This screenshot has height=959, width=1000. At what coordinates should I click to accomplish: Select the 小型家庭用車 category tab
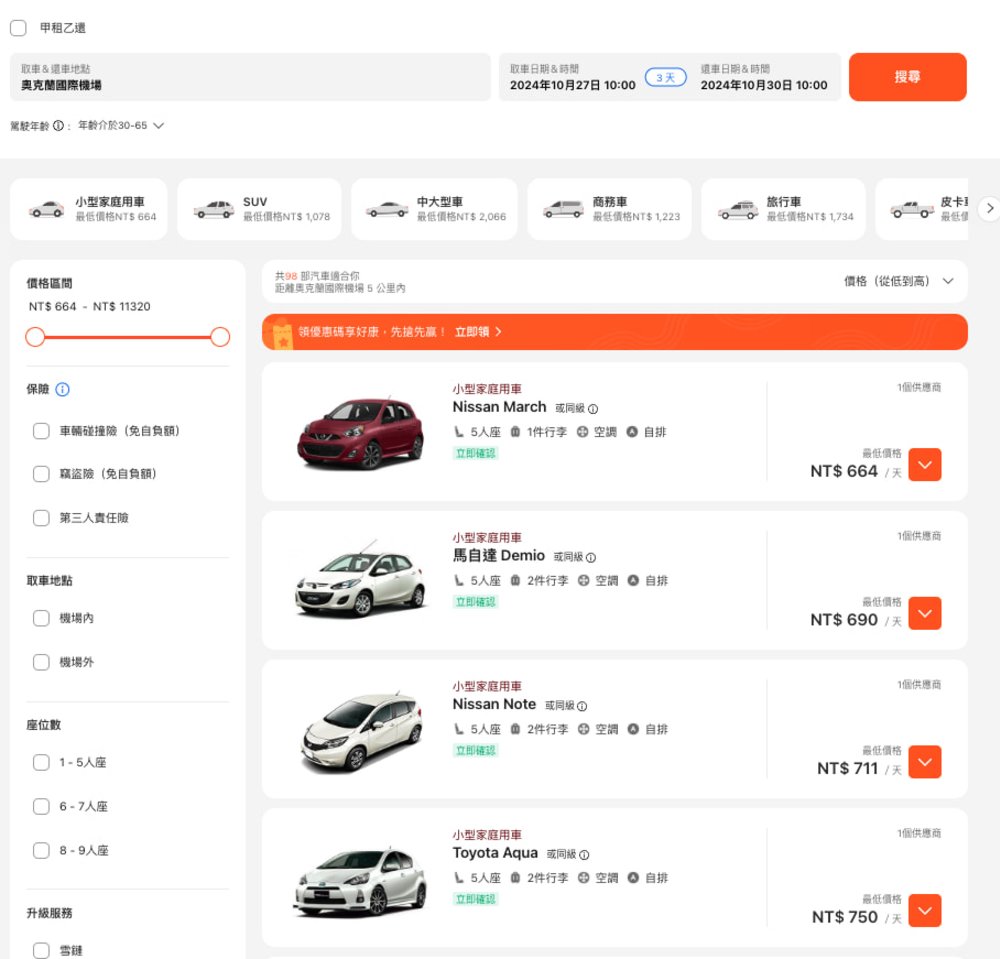92,209
